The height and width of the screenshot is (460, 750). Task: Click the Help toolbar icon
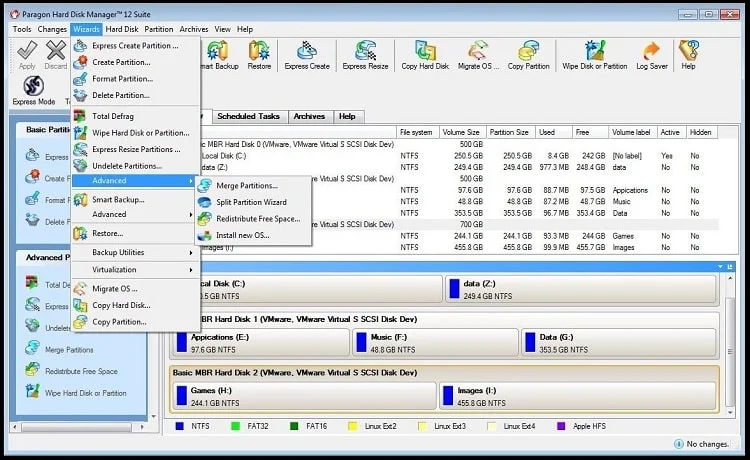[x=688, y=51]
